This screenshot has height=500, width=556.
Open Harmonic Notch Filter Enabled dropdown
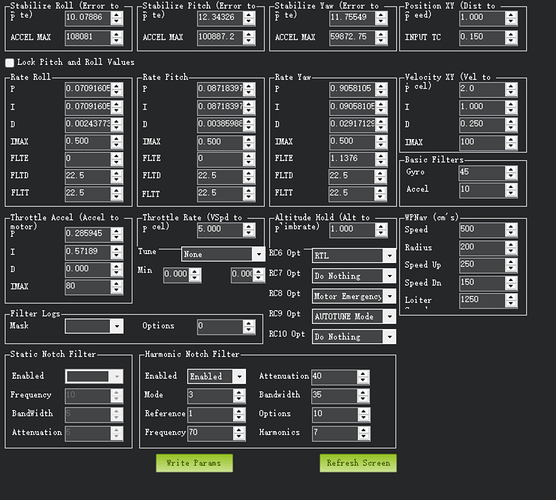click(x=216, y=376)
